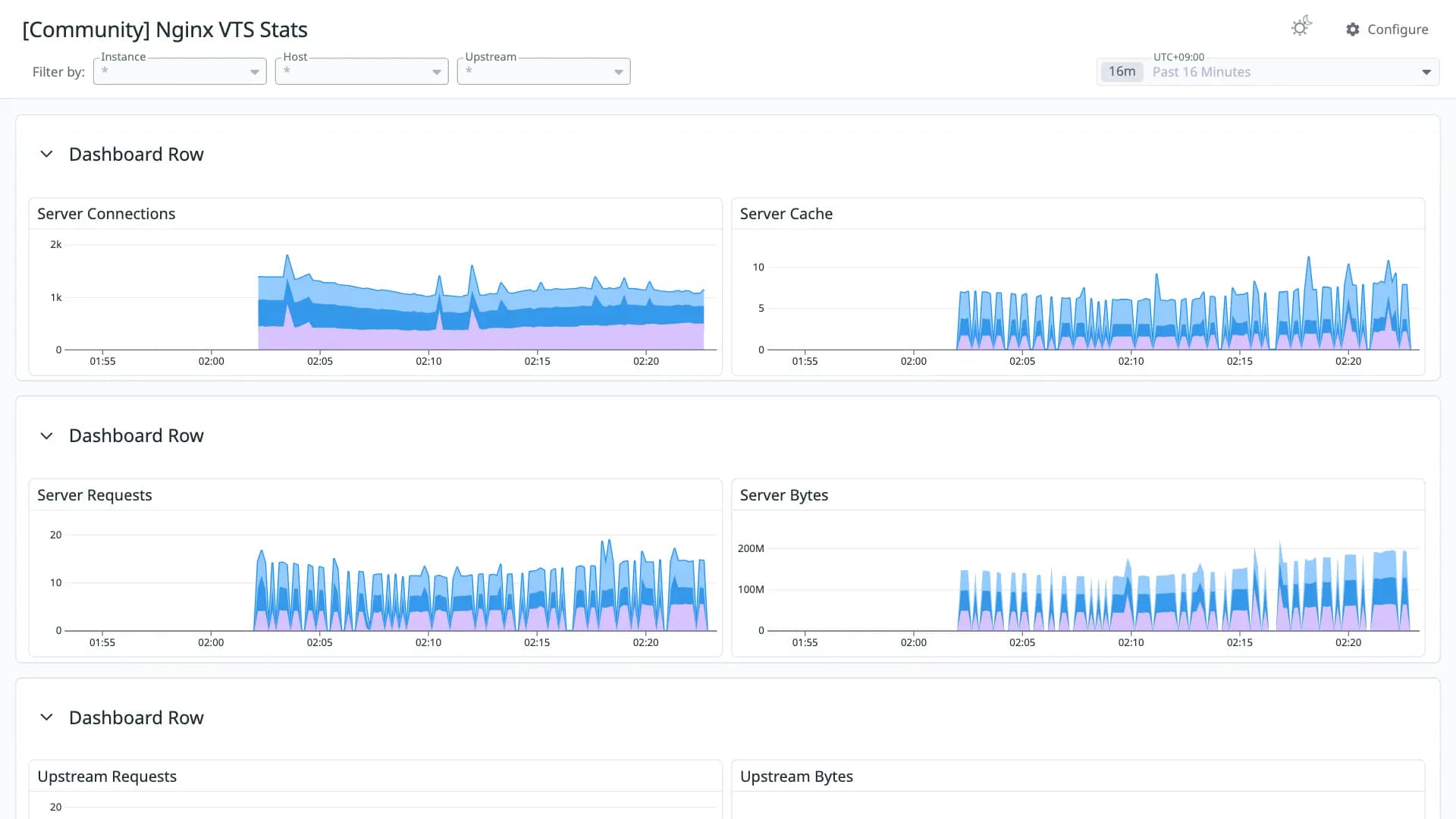Click 02:05 tick on Server Requests axis
Image resolution: width=1456 pixels, height=819 pixels.
click(319, 642)
